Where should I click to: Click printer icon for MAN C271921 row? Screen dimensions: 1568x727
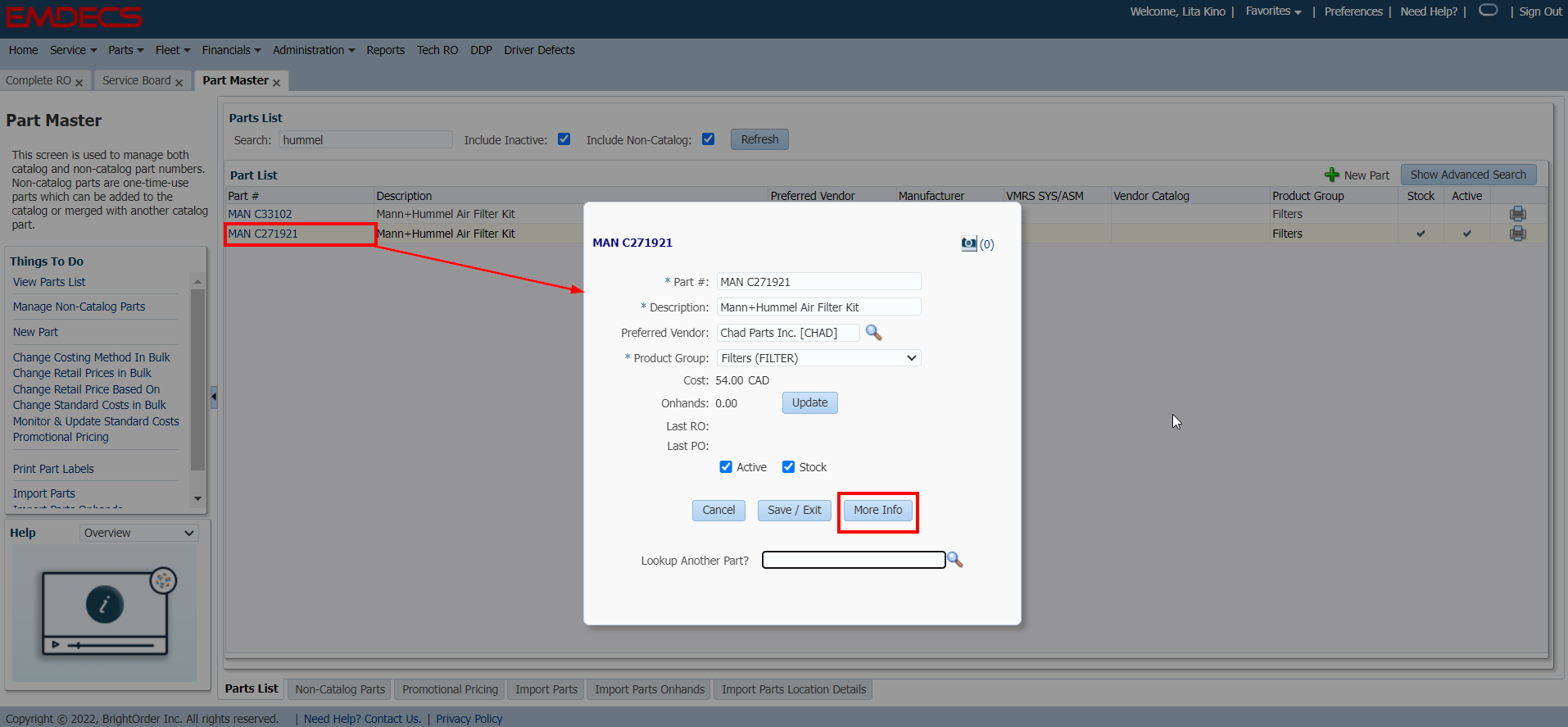point(1517,234)
